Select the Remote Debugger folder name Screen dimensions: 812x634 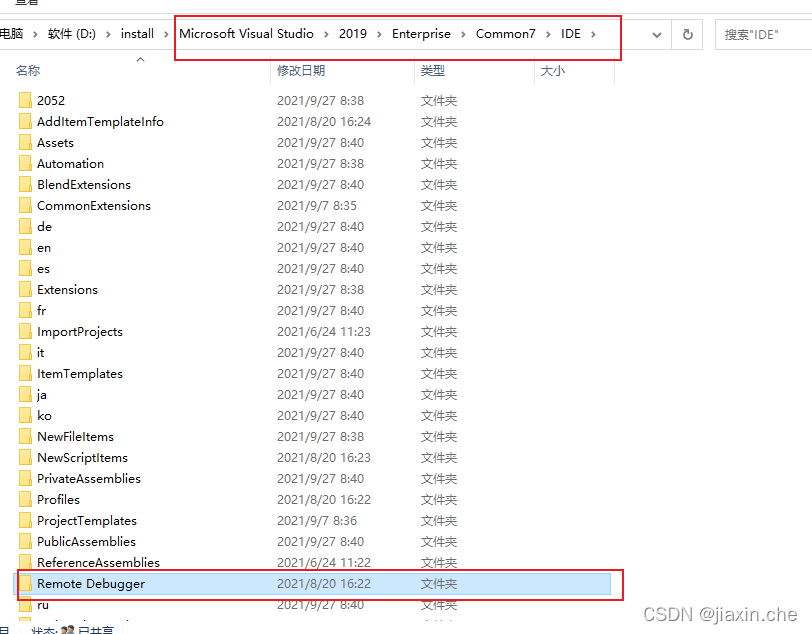pos(91,584)
